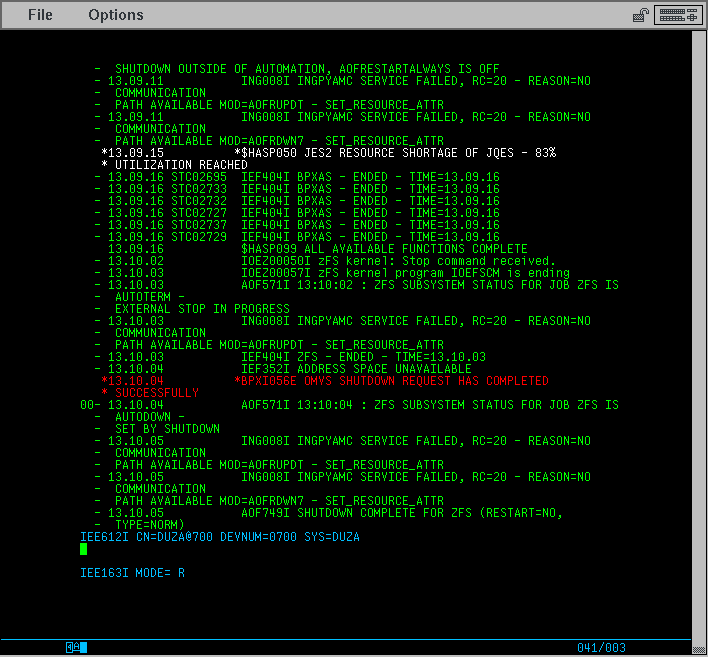708x657 pixels.
Task: Click the AOF749I SHUTDOWN COMPLETE FOR ZFS line
Action: pos(329,513)
